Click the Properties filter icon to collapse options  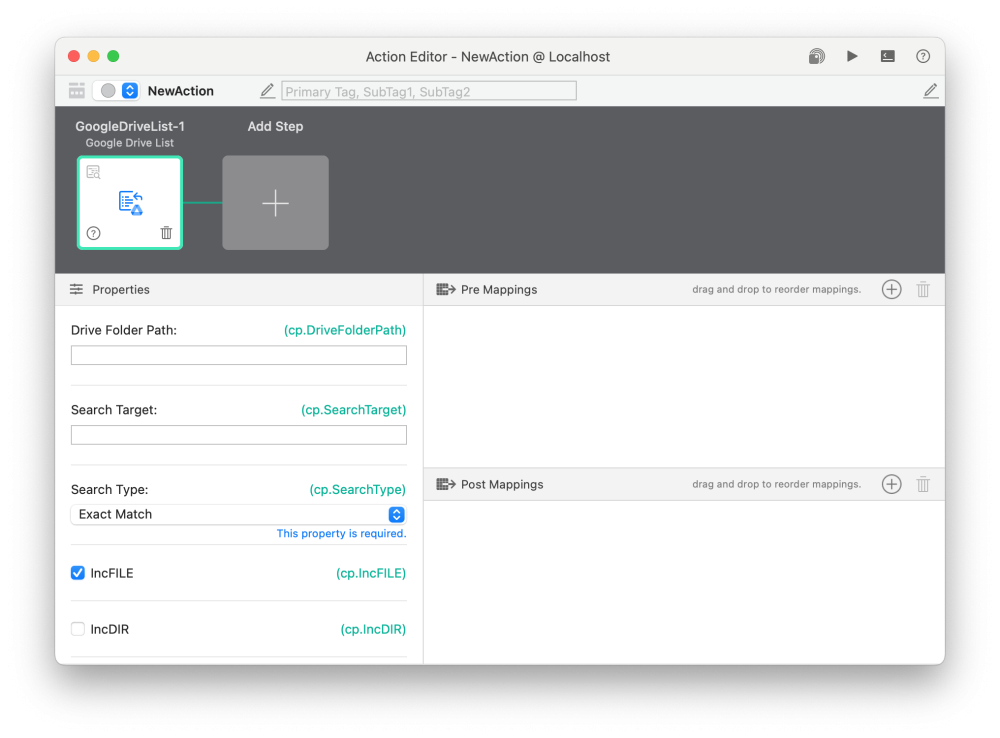coord(77,289)
